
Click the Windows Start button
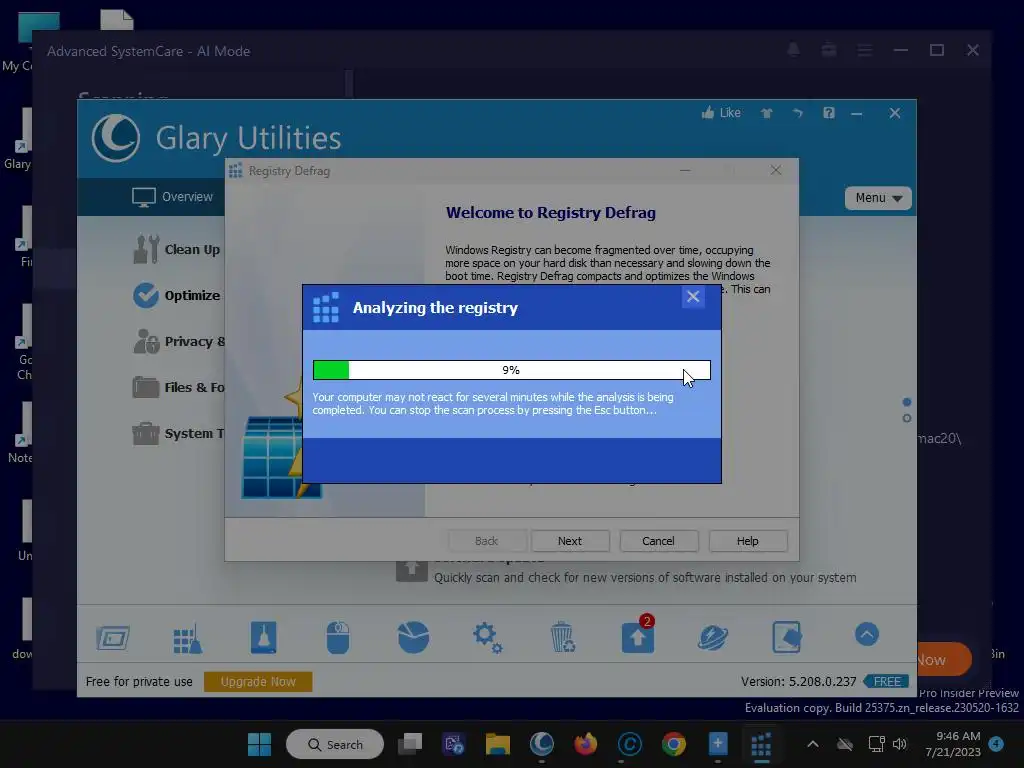(x=259, y=744)
